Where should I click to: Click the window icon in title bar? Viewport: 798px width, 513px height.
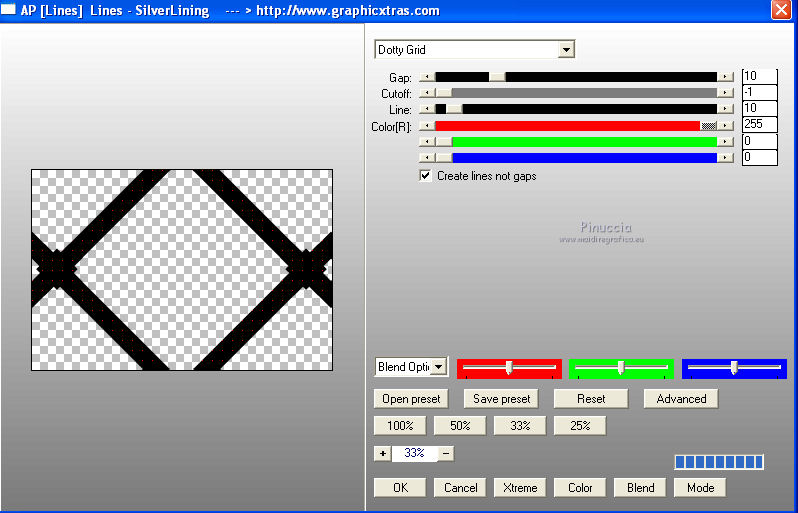click(8, 10)
